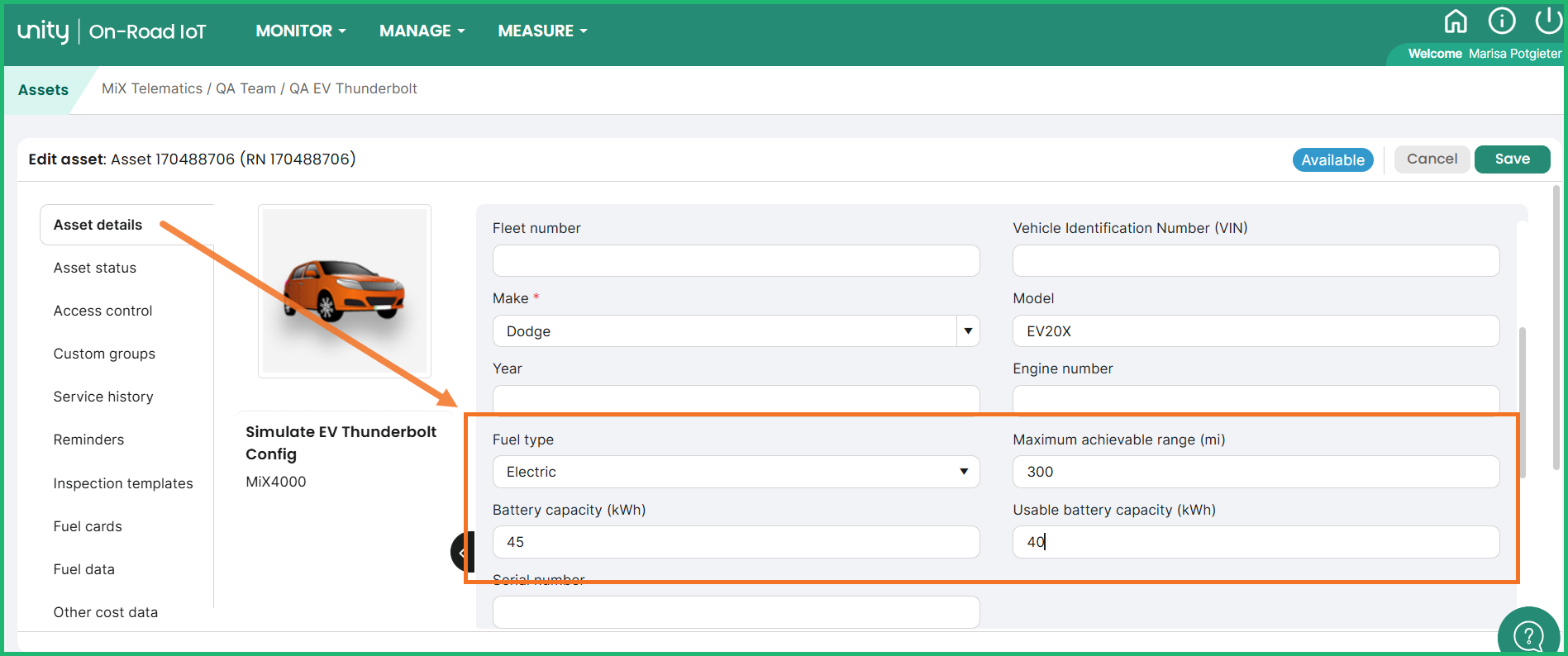Select the Service history tab

103,397
